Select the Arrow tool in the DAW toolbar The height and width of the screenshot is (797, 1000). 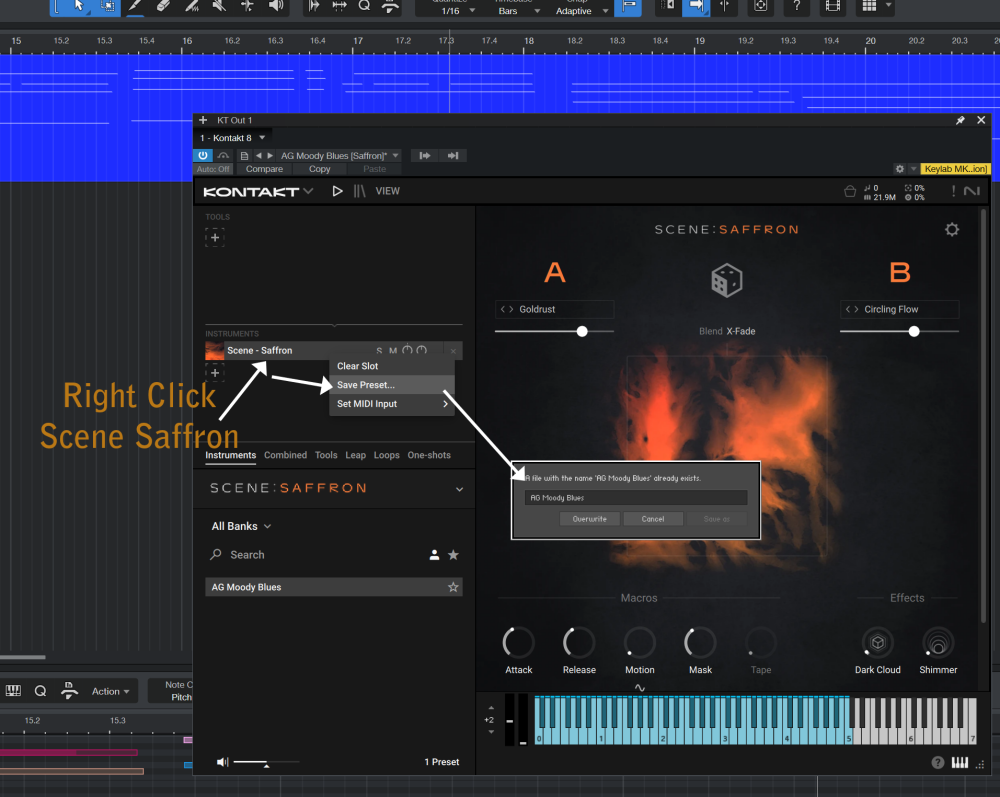79,6
